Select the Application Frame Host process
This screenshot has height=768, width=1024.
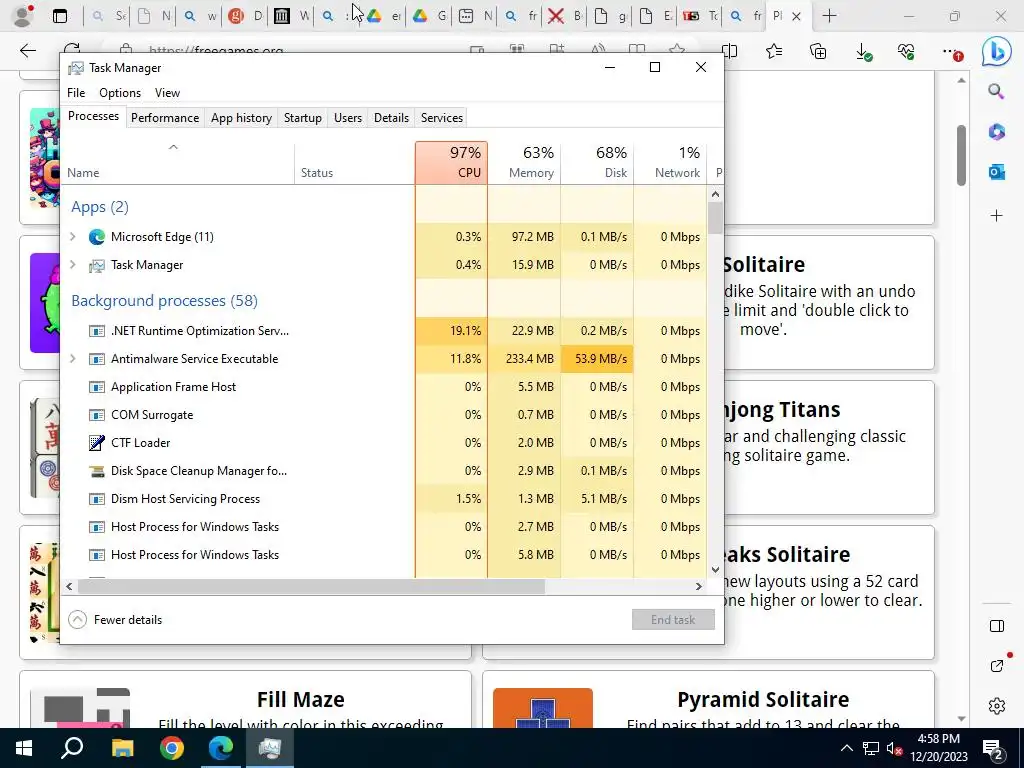tap(383, 387)
